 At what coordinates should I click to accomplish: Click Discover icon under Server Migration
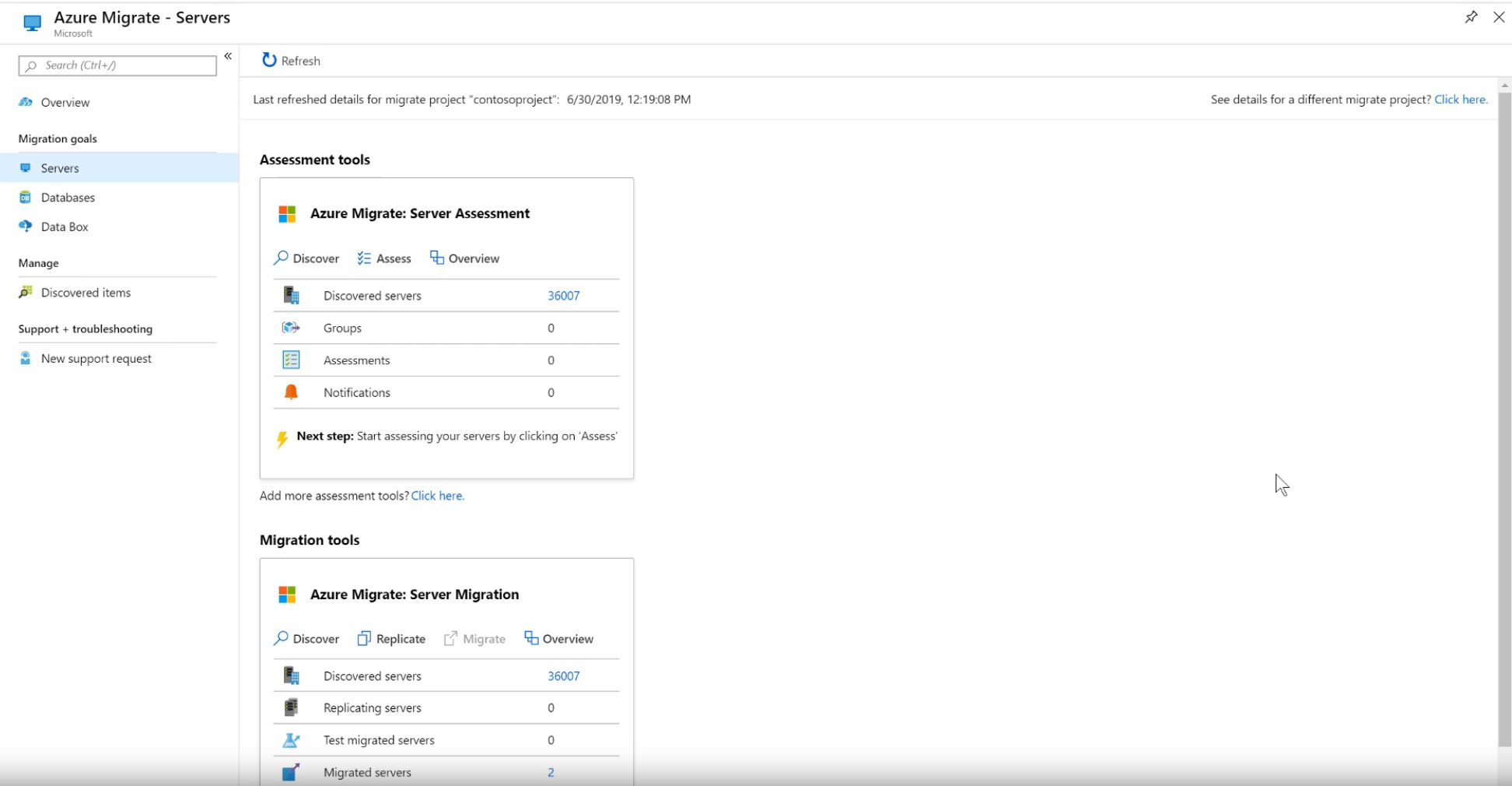(282, 639)
